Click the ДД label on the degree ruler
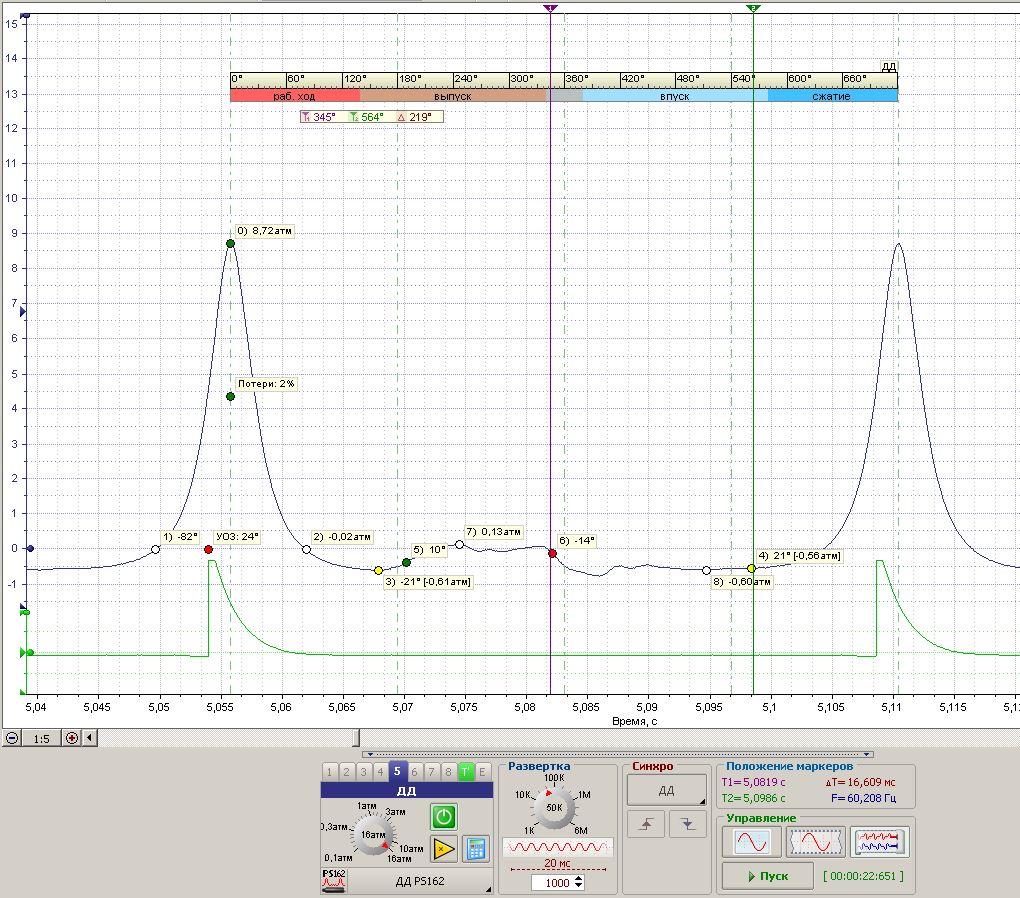This screenshot has width=1020, height=898. point(889,66)
